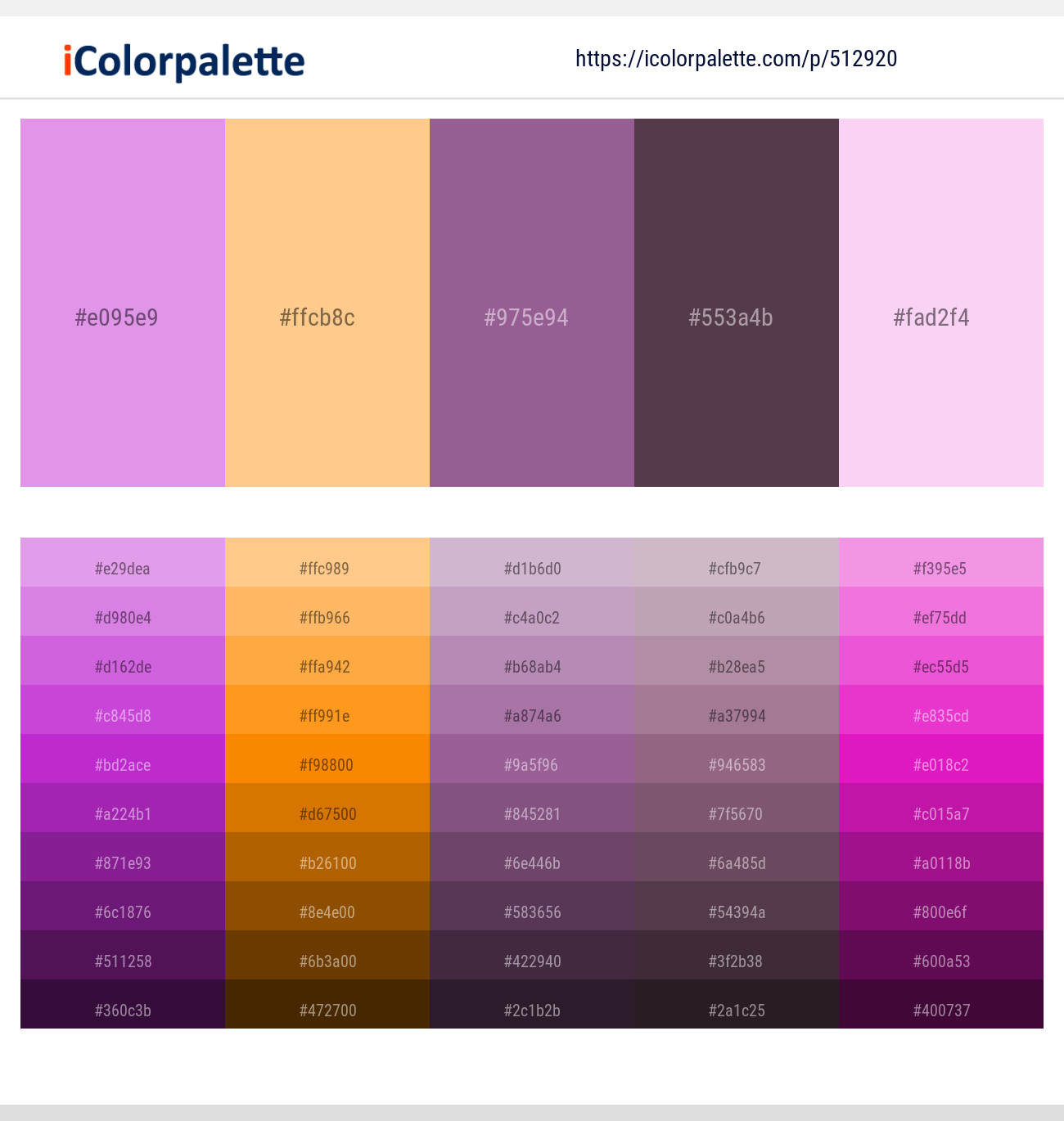The image size is (1064, 1121).
Task: Click the #e29dea shade cell
Action: pos(123,562)
